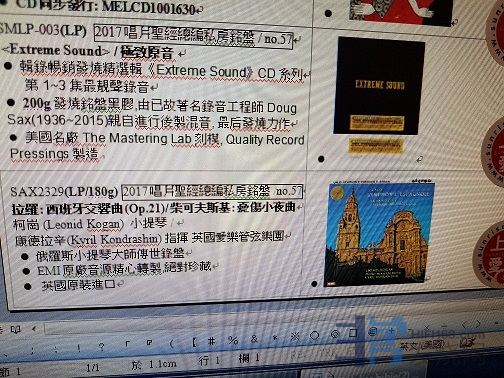Insert the left bracket 【 symbol
Viewport: 504px width, 378px height.
(x=194, y=342)
